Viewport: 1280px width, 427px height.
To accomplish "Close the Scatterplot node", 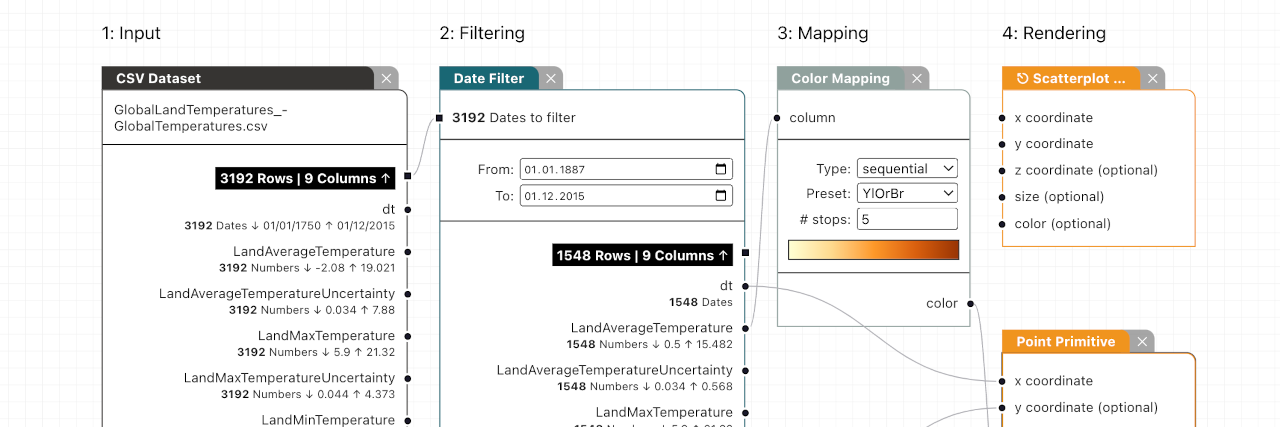I will click(x=1153, y=78).
